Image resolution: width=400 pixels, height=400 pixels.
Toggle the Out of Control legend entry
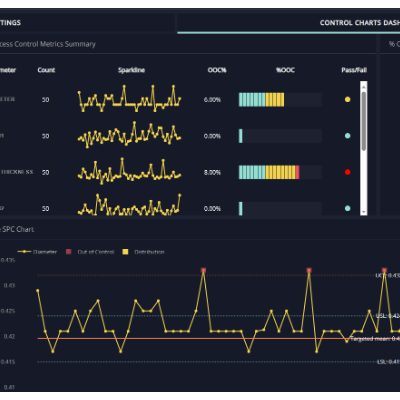tap(90, 252)
